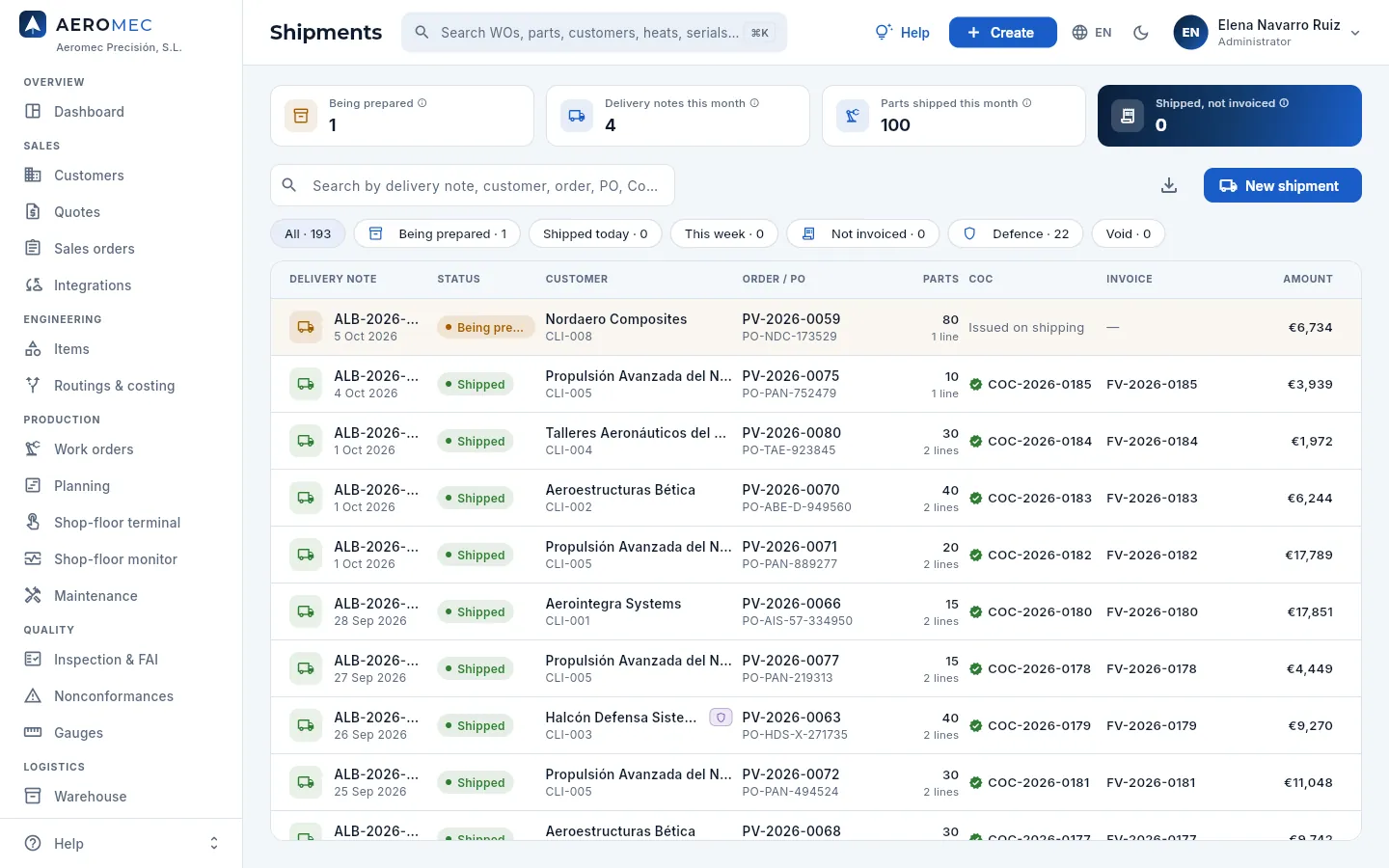Viewport: 1389px width, 868px height.
Task: Show Not invoiced · 0 shipments
Action: pyautogui.click(x=863, y=233)
